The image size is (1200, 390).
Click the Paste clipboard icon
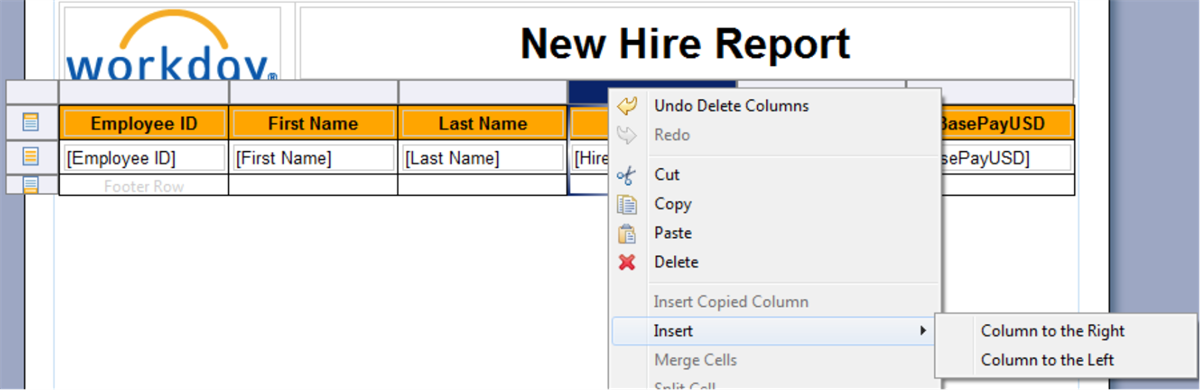627,233
